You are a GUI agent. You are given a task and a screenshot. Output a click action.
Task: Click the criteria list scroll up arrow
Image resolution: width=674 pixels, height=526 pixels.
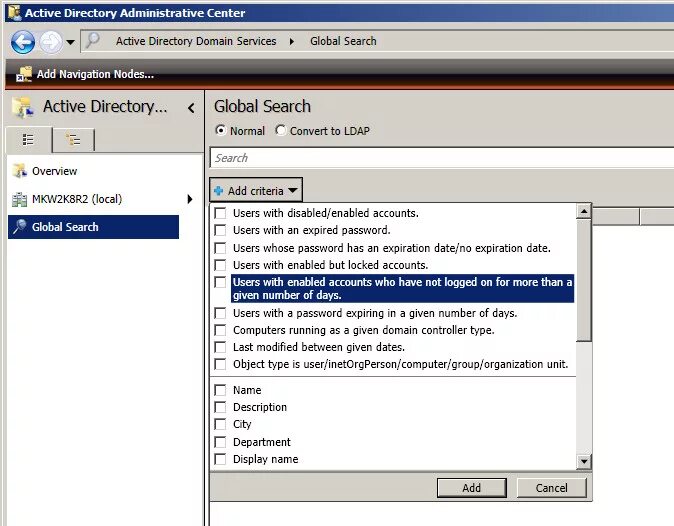coord(584,211)
